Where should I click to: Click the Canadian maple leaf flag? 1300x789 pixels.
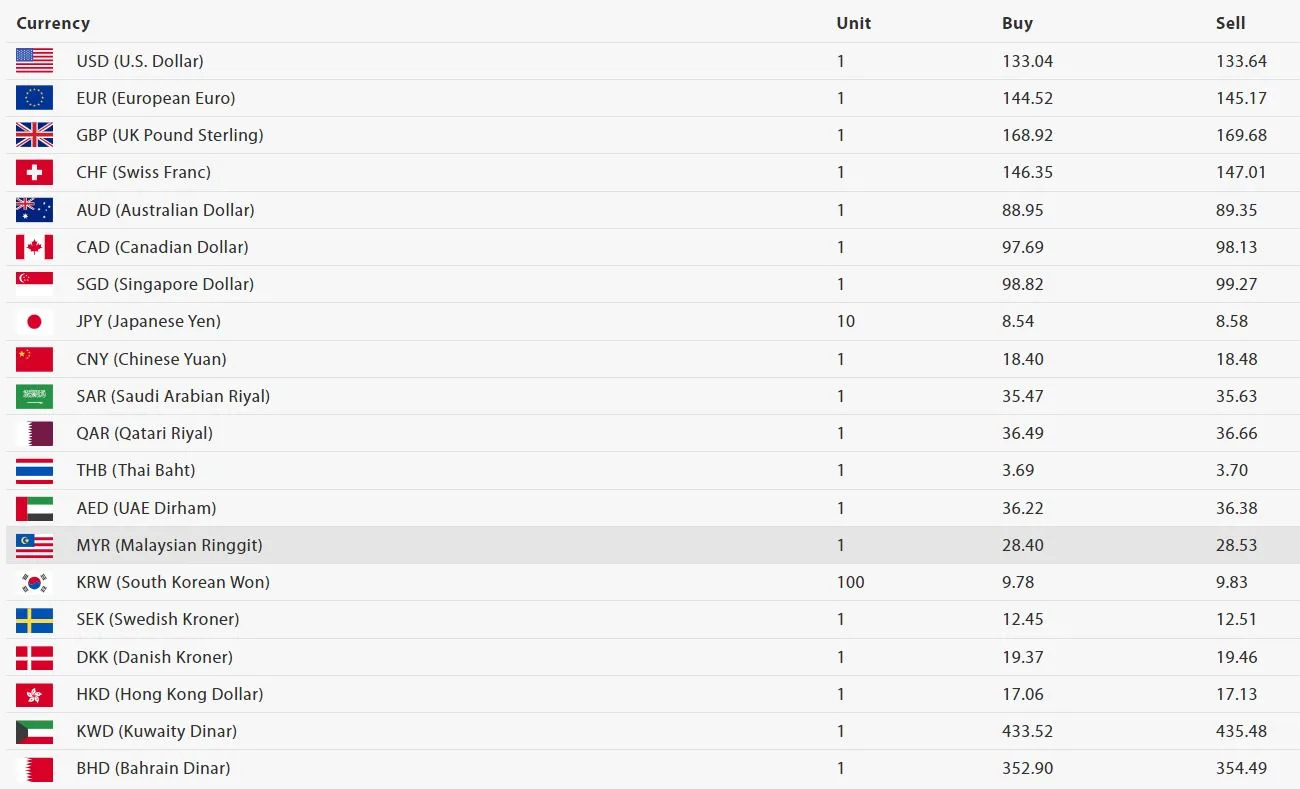tap(34, 247)
